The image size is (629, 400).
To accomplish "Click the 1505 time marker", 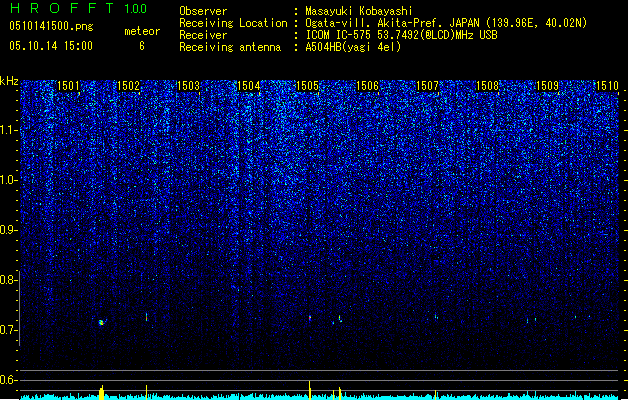I will point(307,86).
